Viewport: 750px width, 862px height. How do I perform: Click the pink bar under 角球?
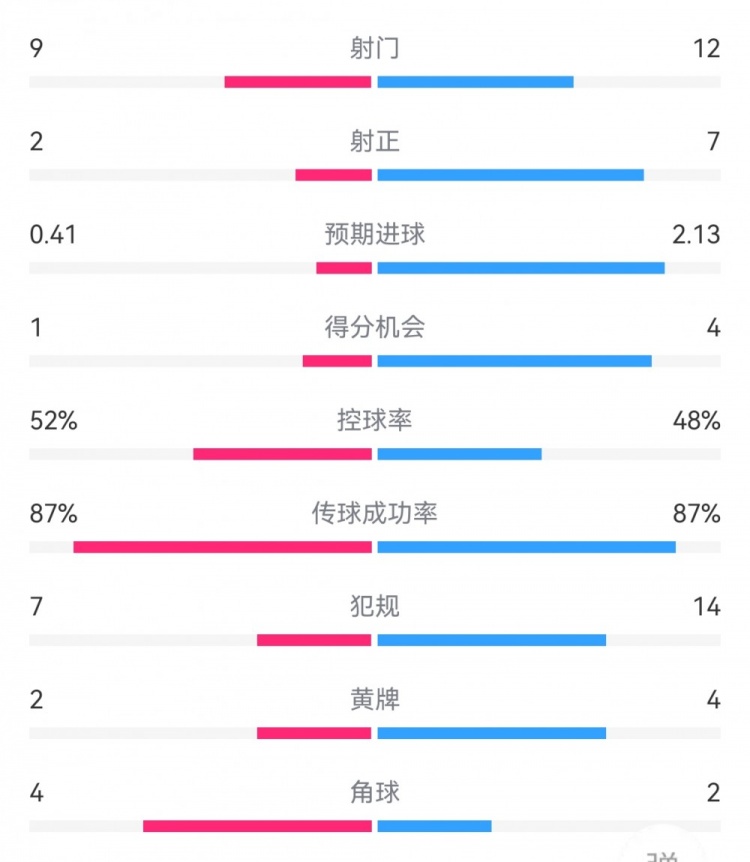[x=257, y=826]
